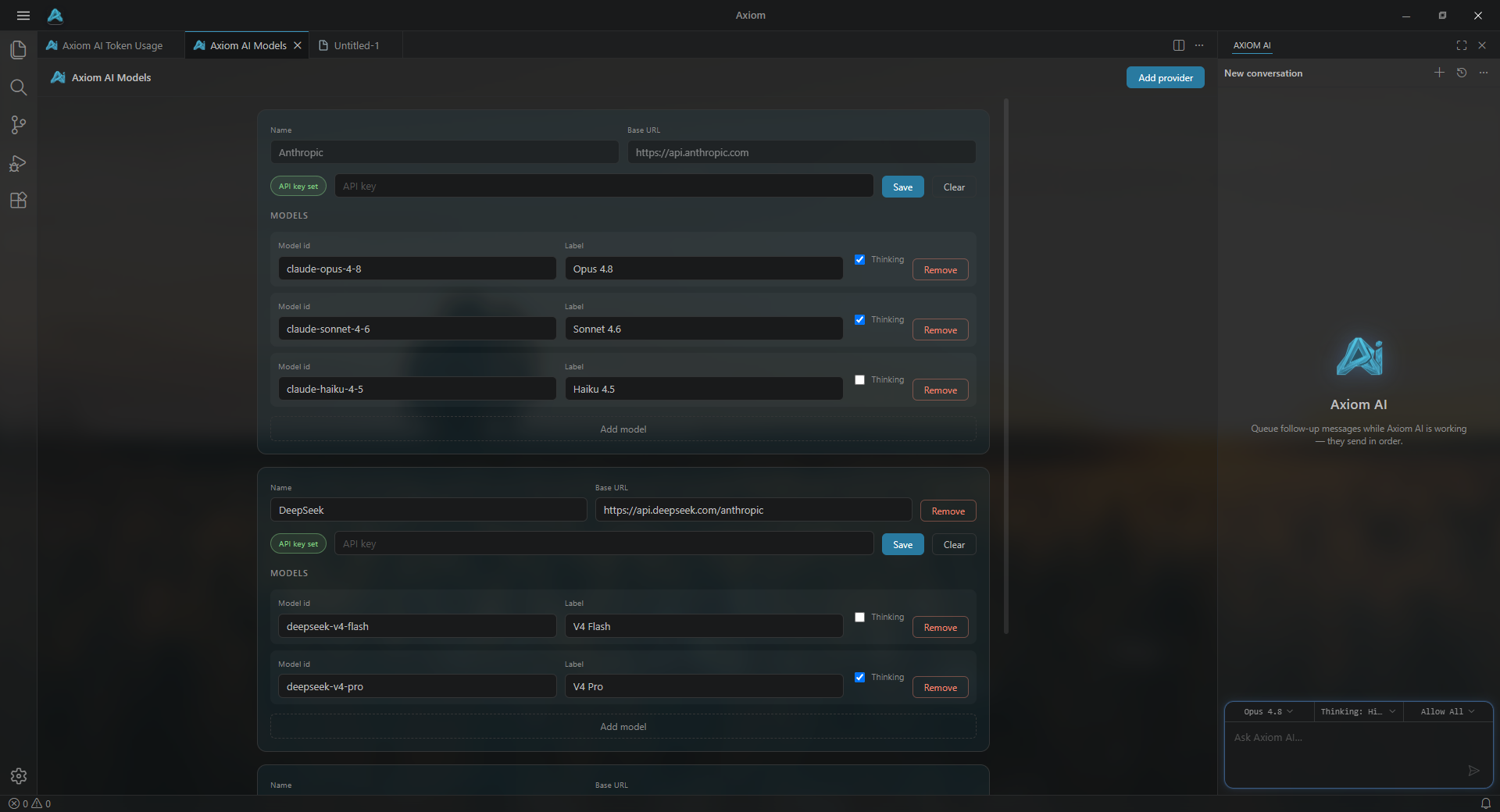
Task: Edit the claude-haiku-4-5 model id field
Action: point(417,389)
